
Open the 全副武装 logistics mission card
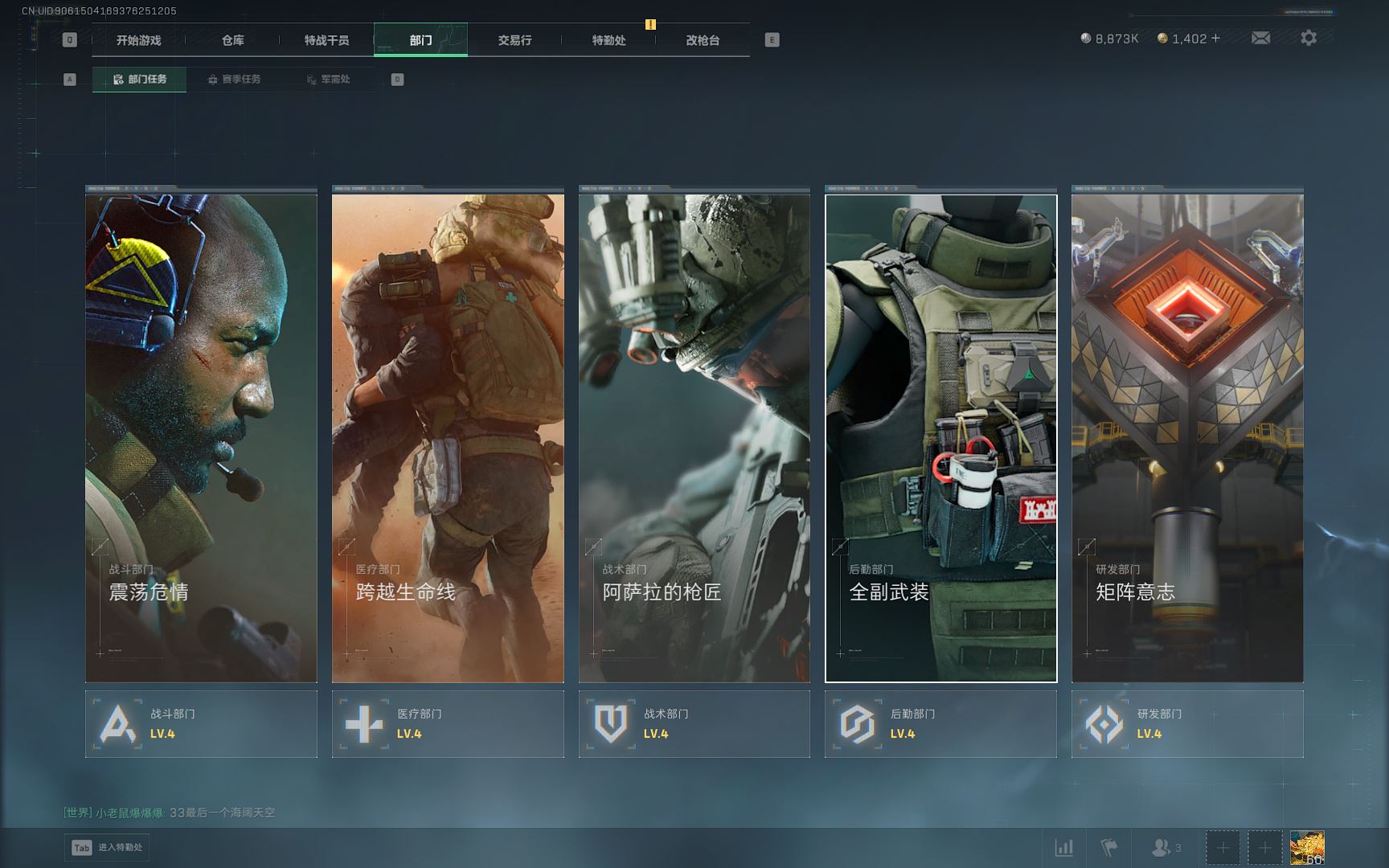coord(940,438)
